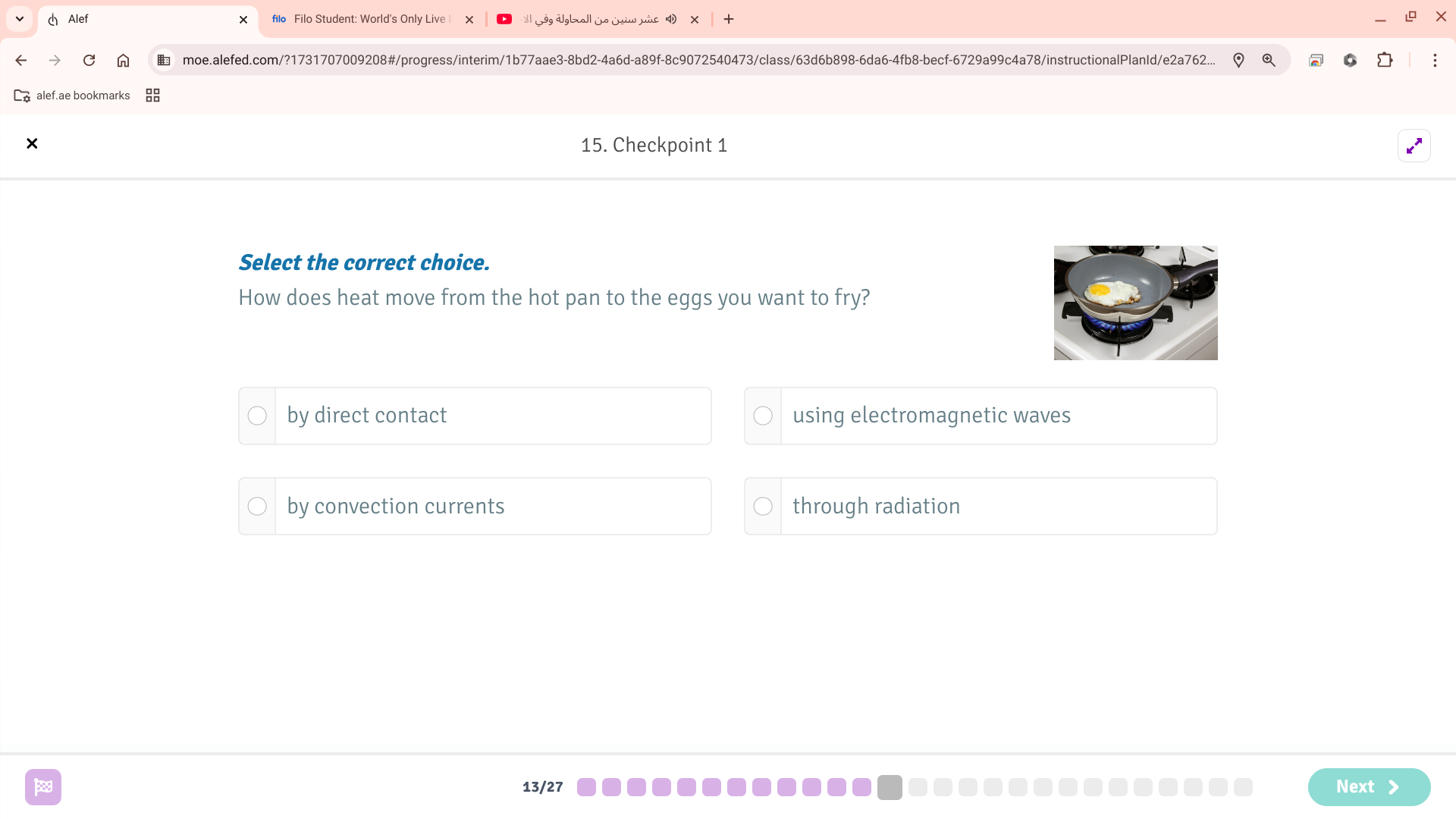The image size is (1456, 819).
Task: Choose the 'by convection currents' answer
Action: 257,506
